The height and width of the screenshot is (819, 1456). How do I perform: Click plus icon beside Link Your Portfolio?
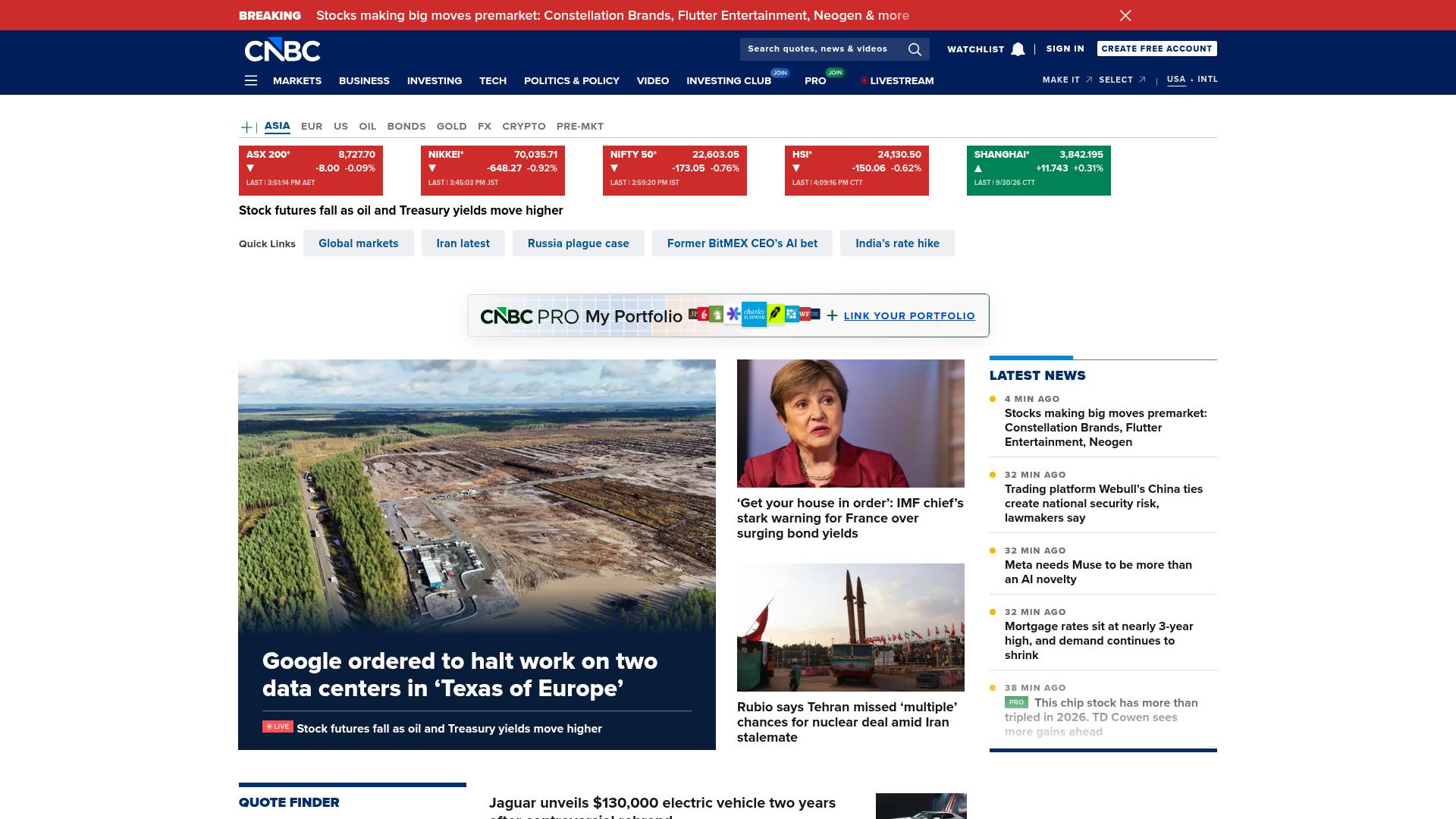pos(832,315)
